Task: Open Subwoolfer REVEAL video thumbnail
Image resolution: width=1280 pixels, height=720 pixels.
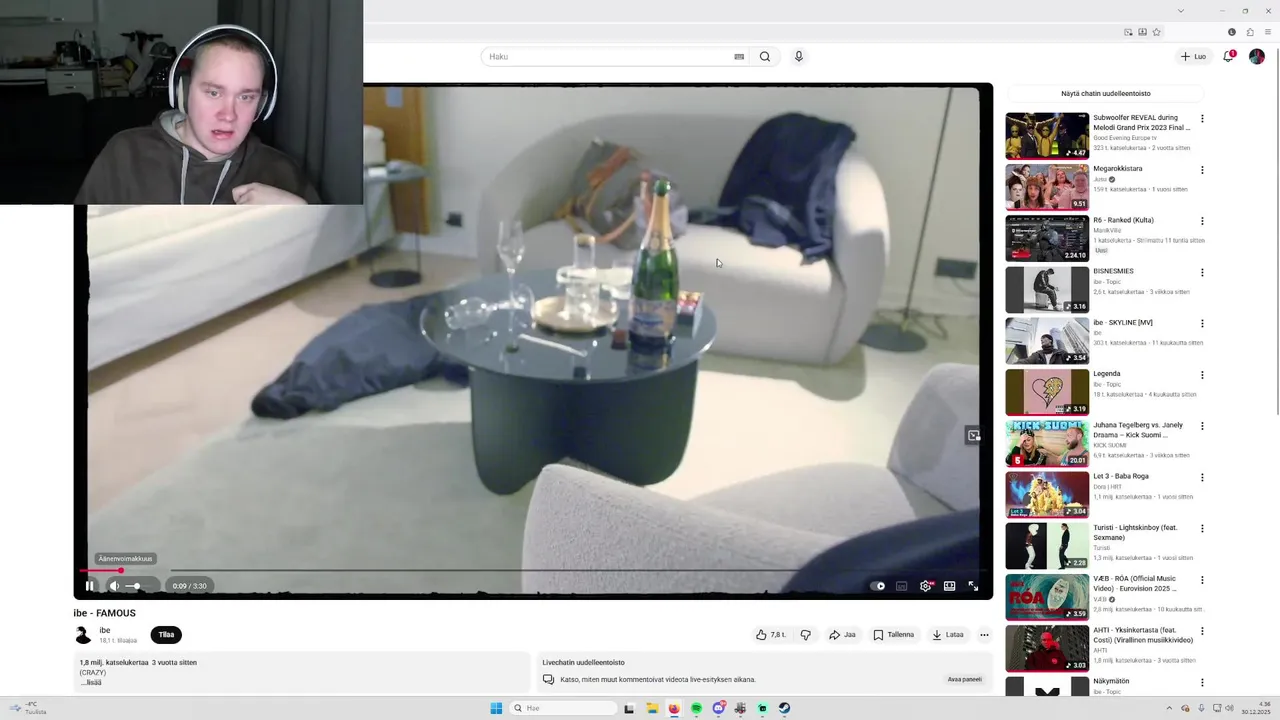Action: 1047,136
